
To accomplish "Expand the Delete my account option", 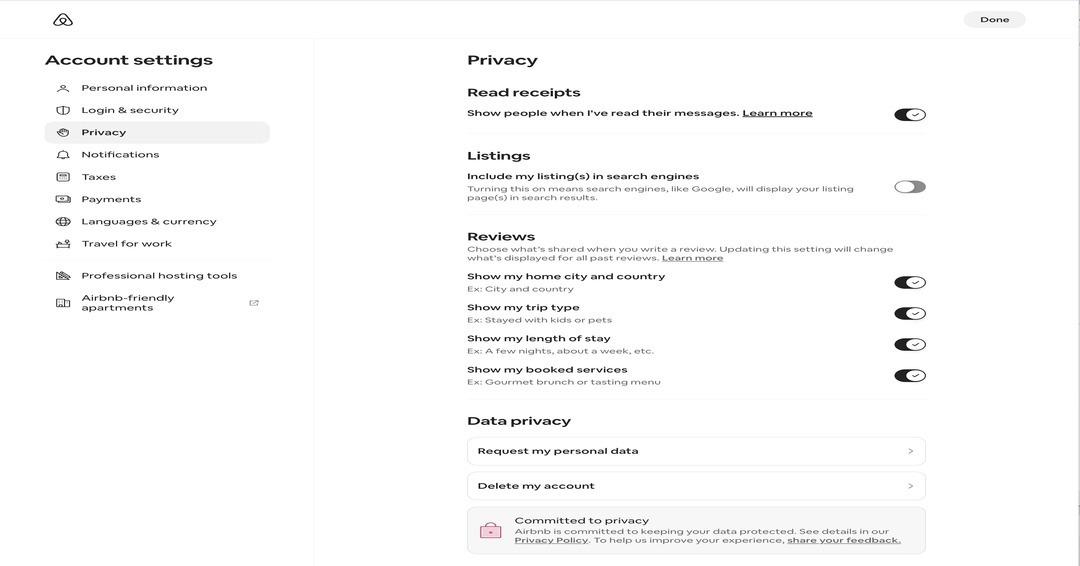I will point(696,486).
